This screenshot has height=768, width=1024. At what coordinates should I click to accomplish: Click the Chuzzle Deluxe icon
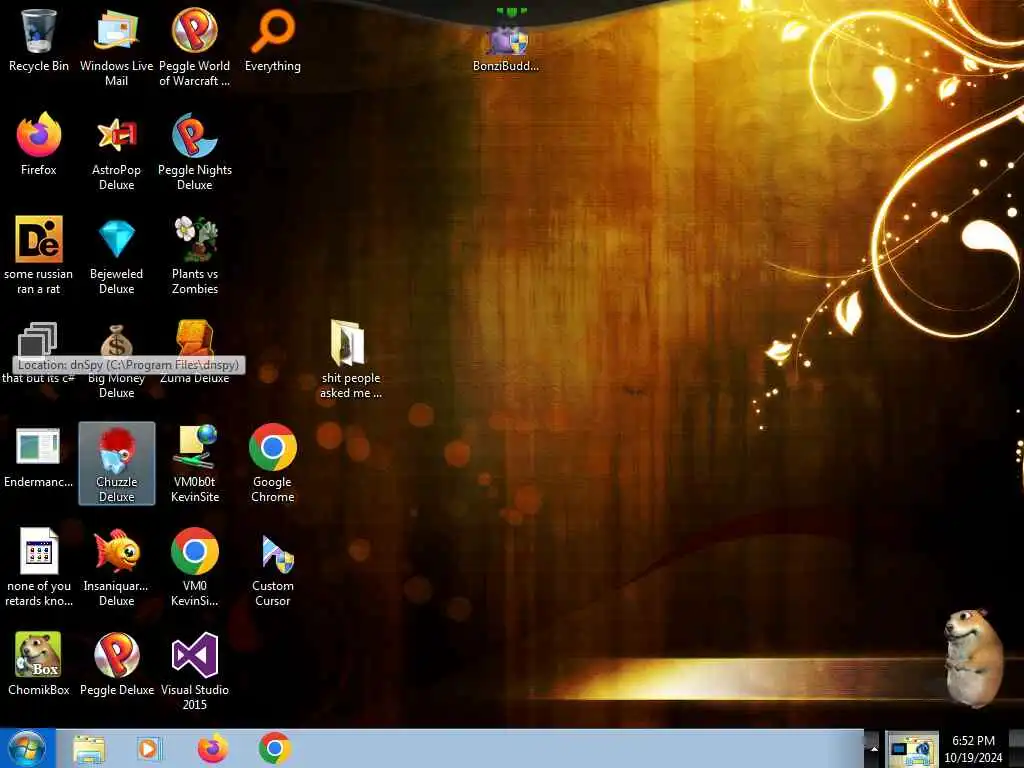click(116, 463)
